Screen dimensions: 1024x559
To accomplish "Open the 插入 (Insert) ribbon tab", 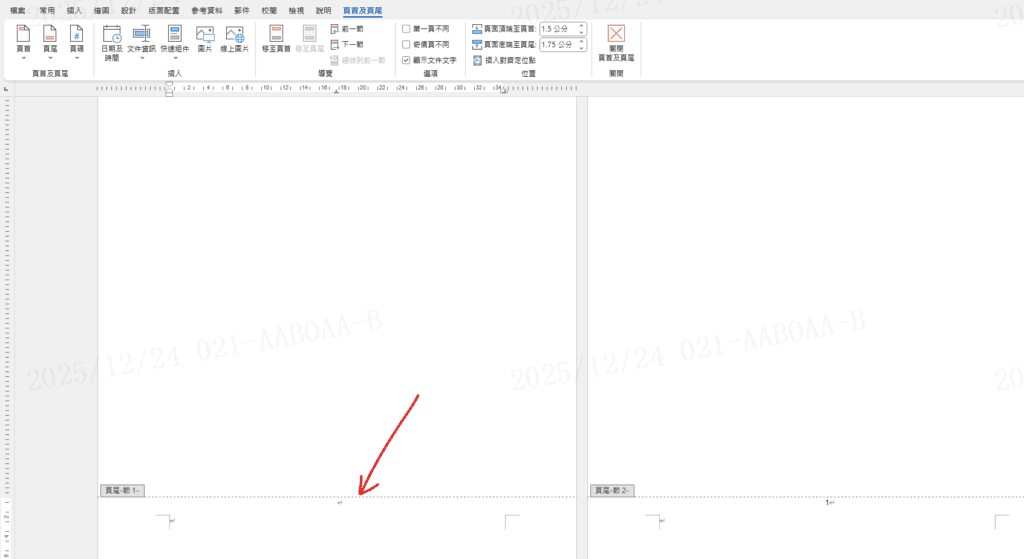I will 74,10.
